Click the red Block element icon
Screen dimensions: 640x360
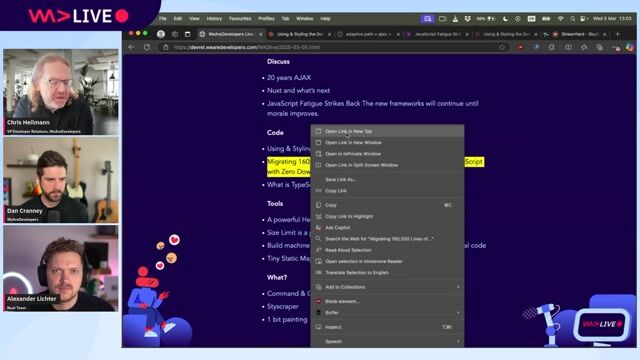click(318, 301)
